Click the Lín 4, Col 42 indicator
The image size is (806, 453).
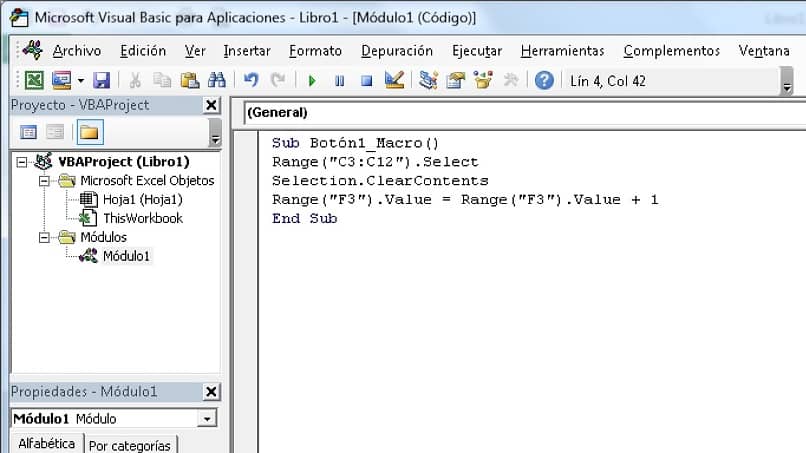[x=608, y=81]
